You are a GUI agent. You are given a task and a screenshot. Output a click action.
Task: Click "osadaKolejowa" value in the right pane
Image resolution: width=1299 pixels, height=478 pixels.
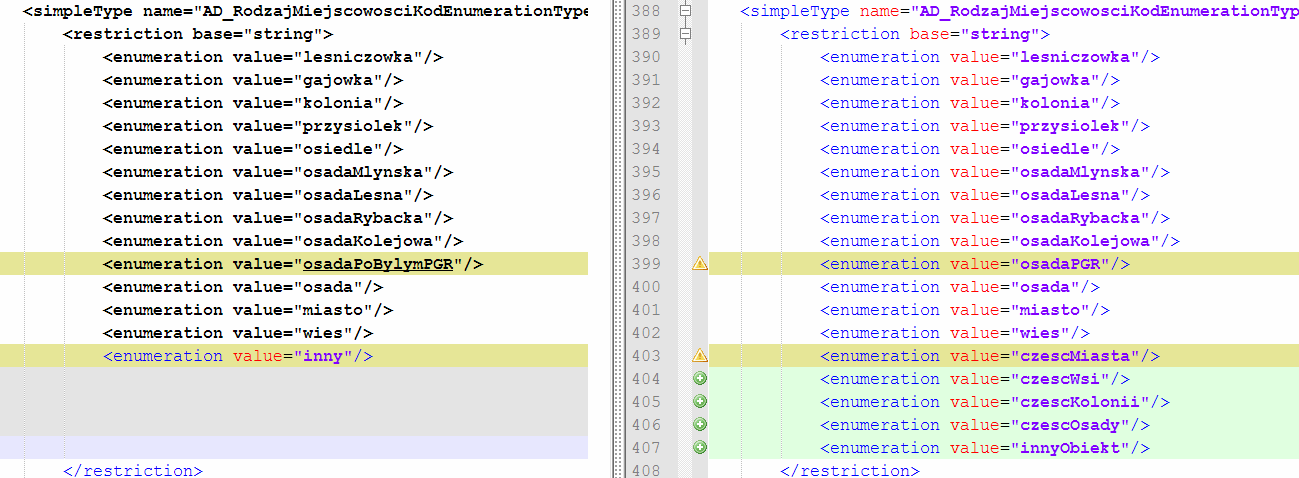(x=1084, y=241)
